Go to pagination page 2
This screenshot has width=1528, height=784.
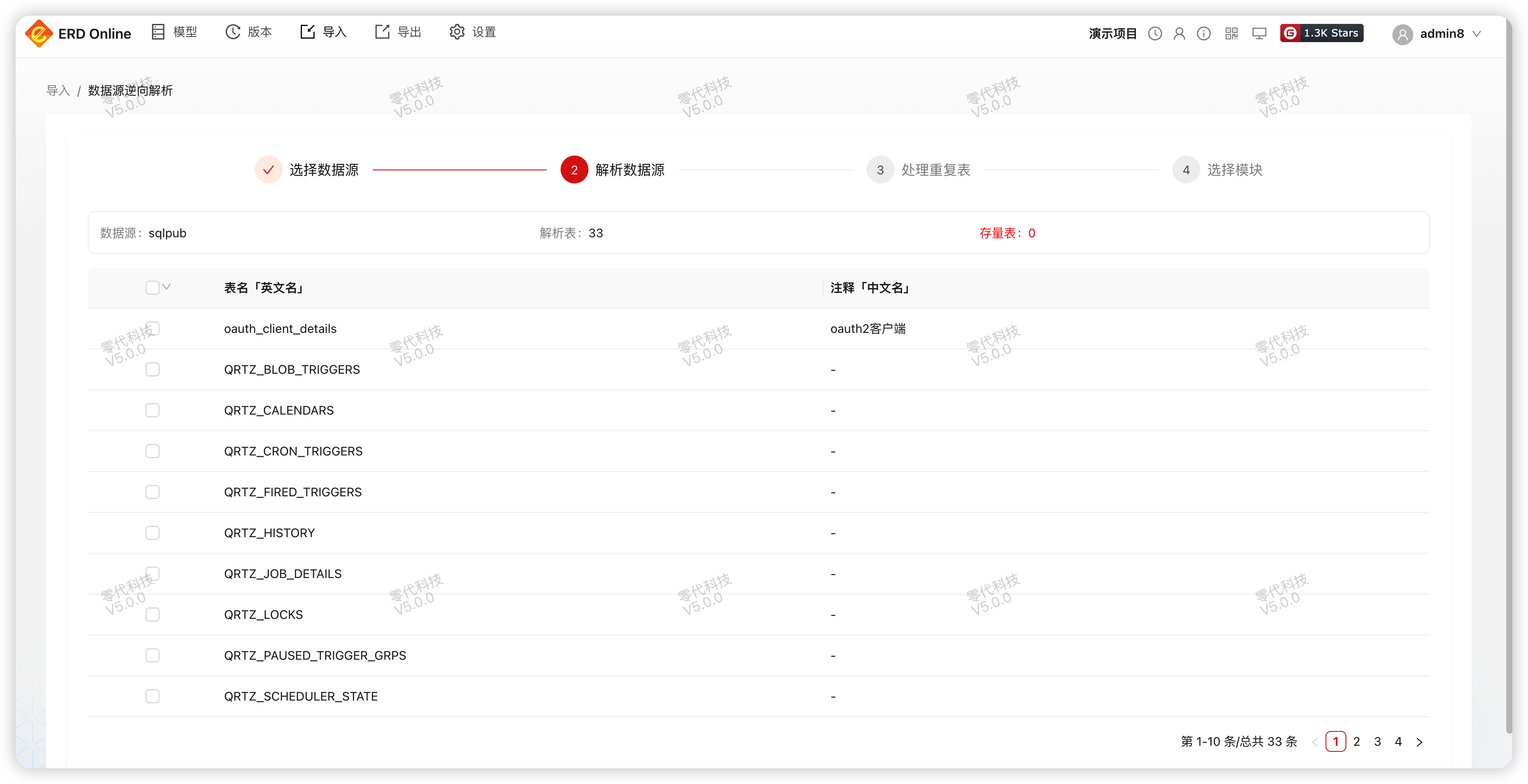(x=1357, y=742)
